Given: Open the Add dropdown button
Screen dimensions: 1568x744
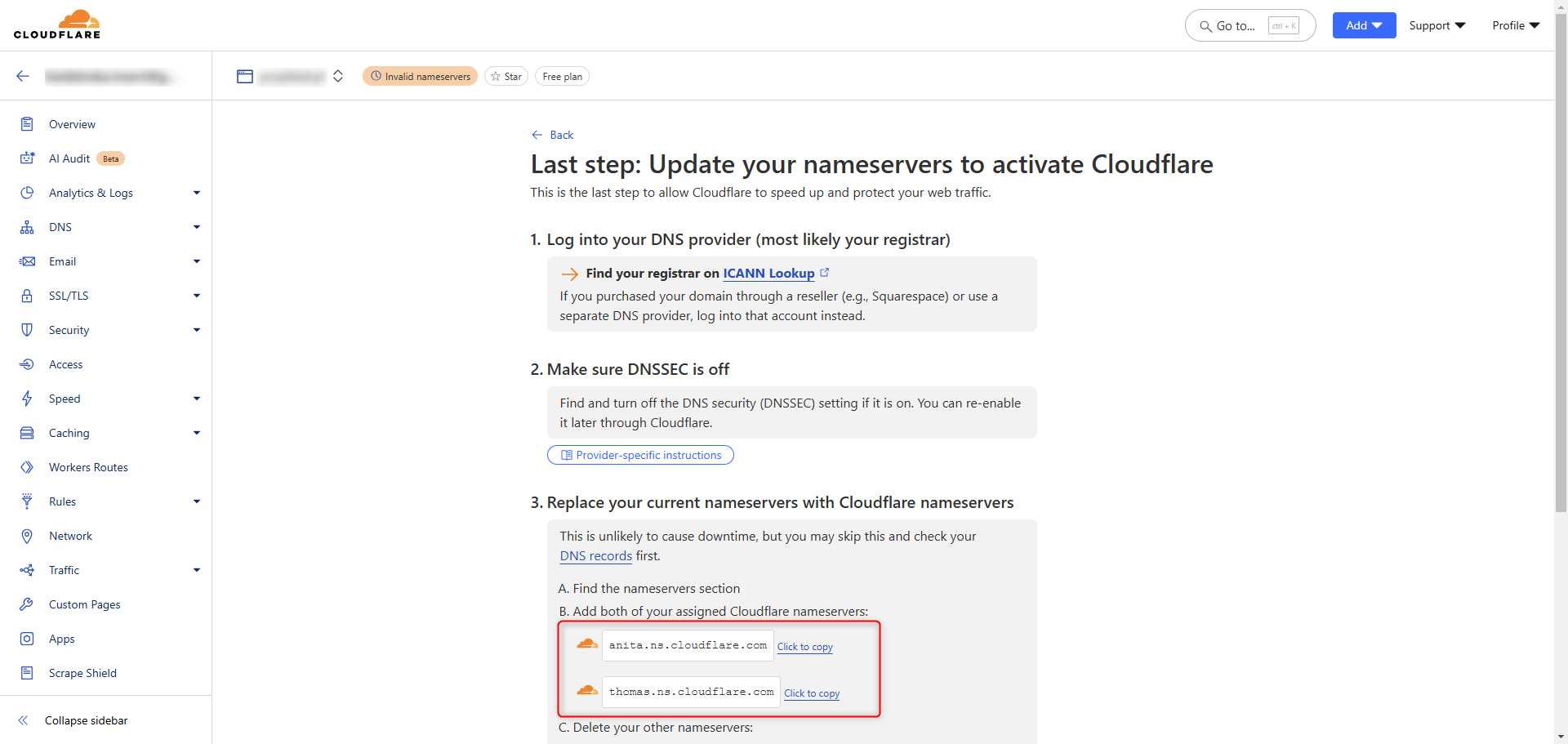Looking at the screenshot, I should pyautogui.click(x=1364, y=25).
